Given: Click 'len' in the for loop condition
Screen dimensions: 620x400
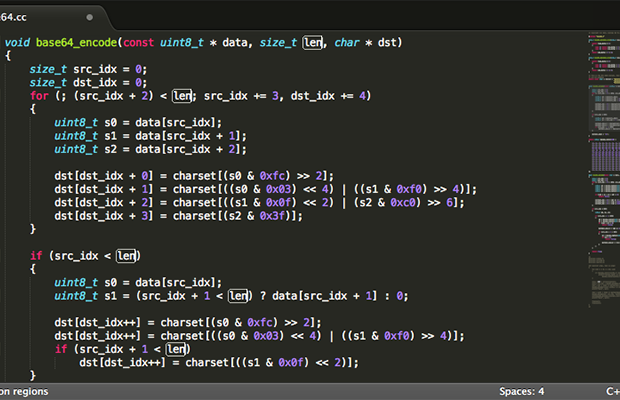Looking at the screenshot, I should tap(182, 96).
